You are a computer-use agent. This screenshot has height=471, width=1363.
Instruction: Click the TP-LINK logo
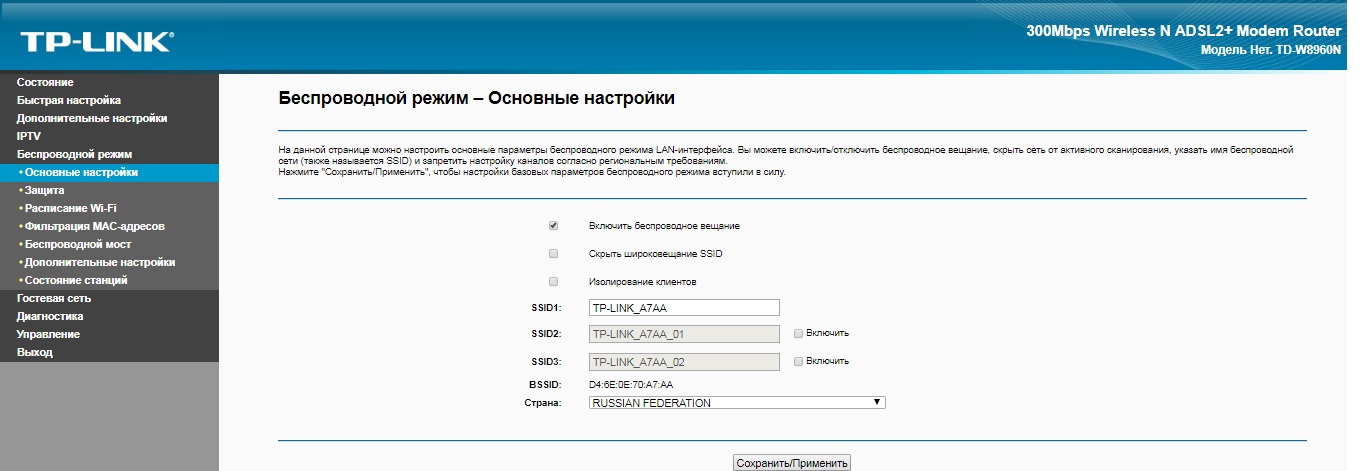pos(96,42)
